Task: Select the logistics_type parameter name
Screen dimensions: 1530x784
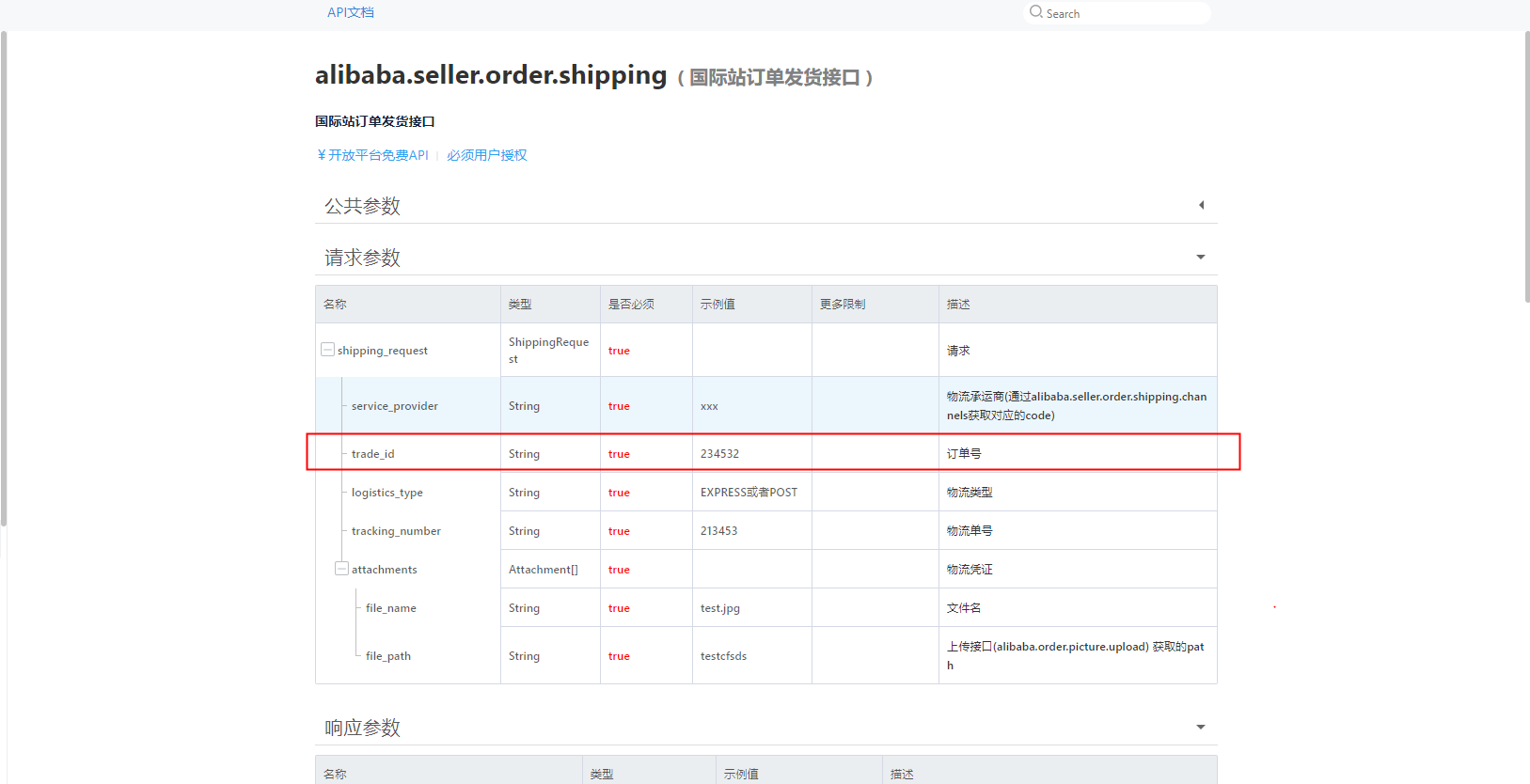Action: 387,493
